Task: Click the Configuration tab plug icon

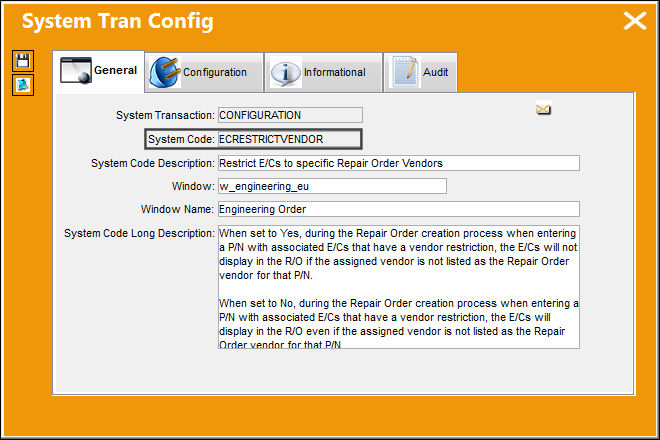Action: 165,72
